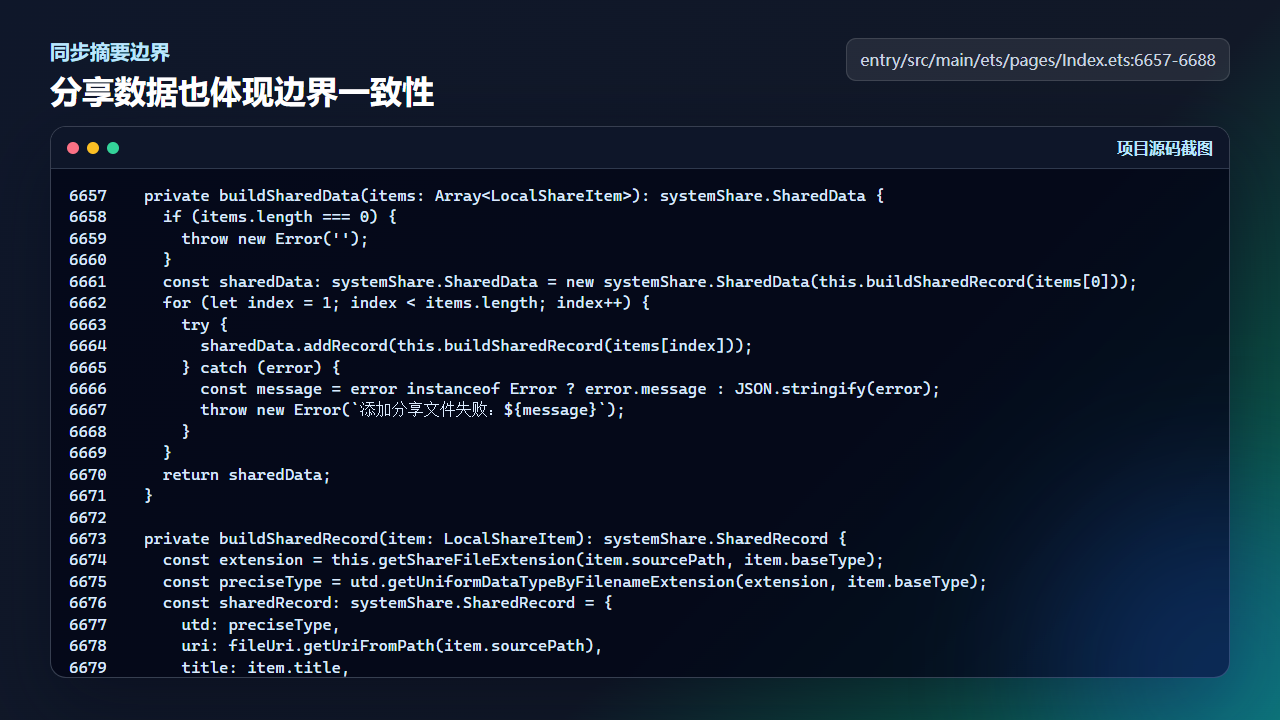Image resolution: width=1280 pixels, height=720 pixels.
Task: Click the '} catch (error) {' line
Action: (261, 368)
